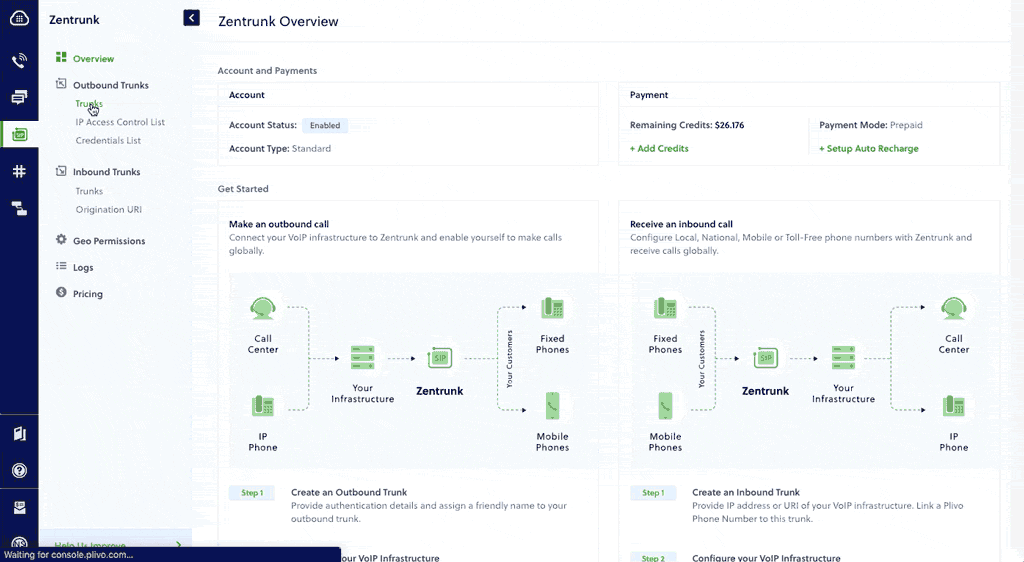1024x562 pixels.
Task: Click Step 1 badge beside Create an Outbound Trunk
Action: 251,493
